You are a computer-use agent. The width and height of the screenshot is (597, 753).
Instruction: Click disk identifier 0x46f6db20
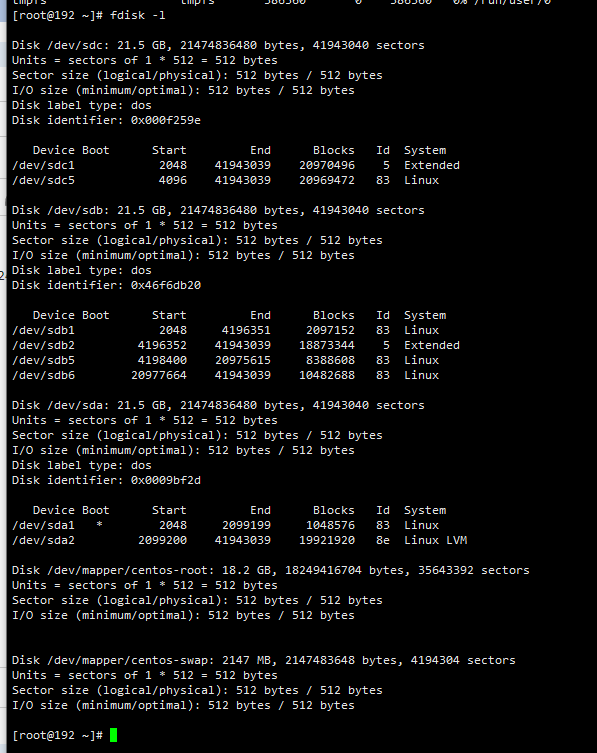point(166,285)
